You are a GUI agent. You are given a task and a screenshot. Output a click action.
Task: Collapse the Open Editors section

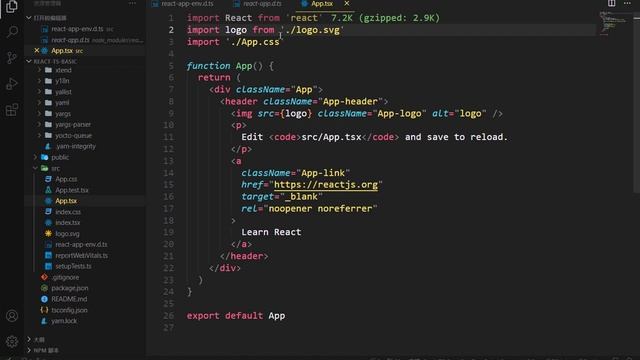point(29,18)
